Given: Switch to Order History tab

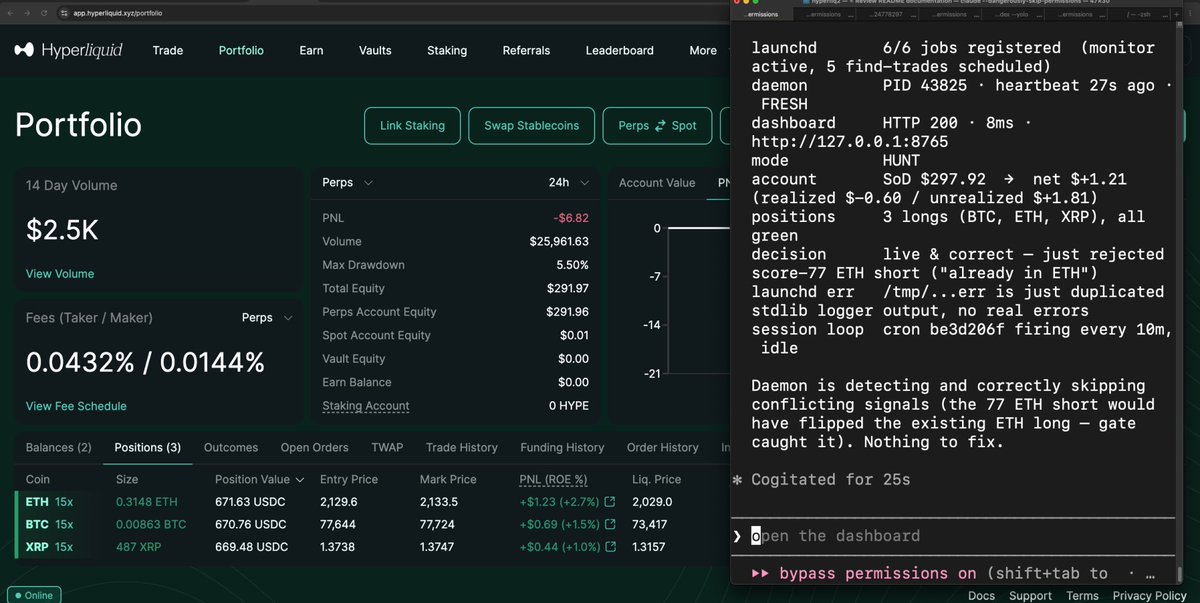Looking at the screenshot, I should point(662,447).
